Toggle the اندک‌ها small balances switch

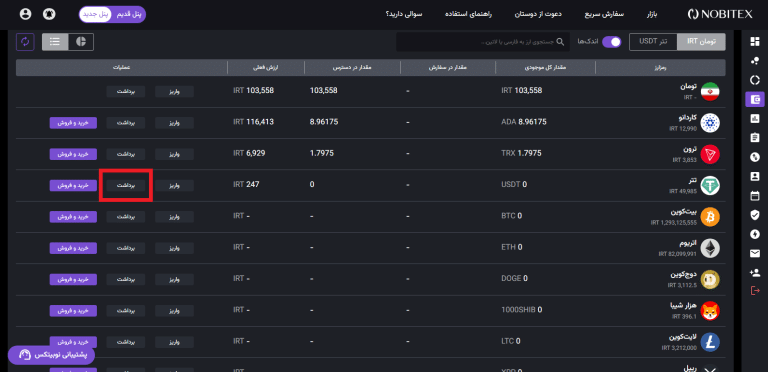tap(611, 42)
